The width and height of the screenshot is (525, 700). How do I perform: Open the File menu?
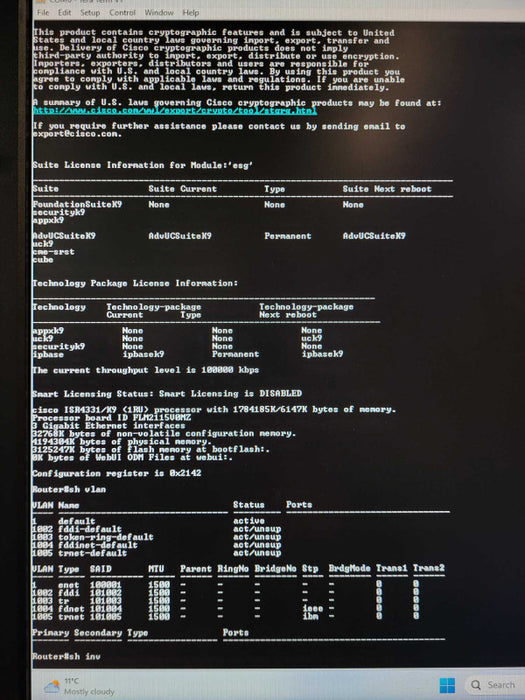point(43,12)
